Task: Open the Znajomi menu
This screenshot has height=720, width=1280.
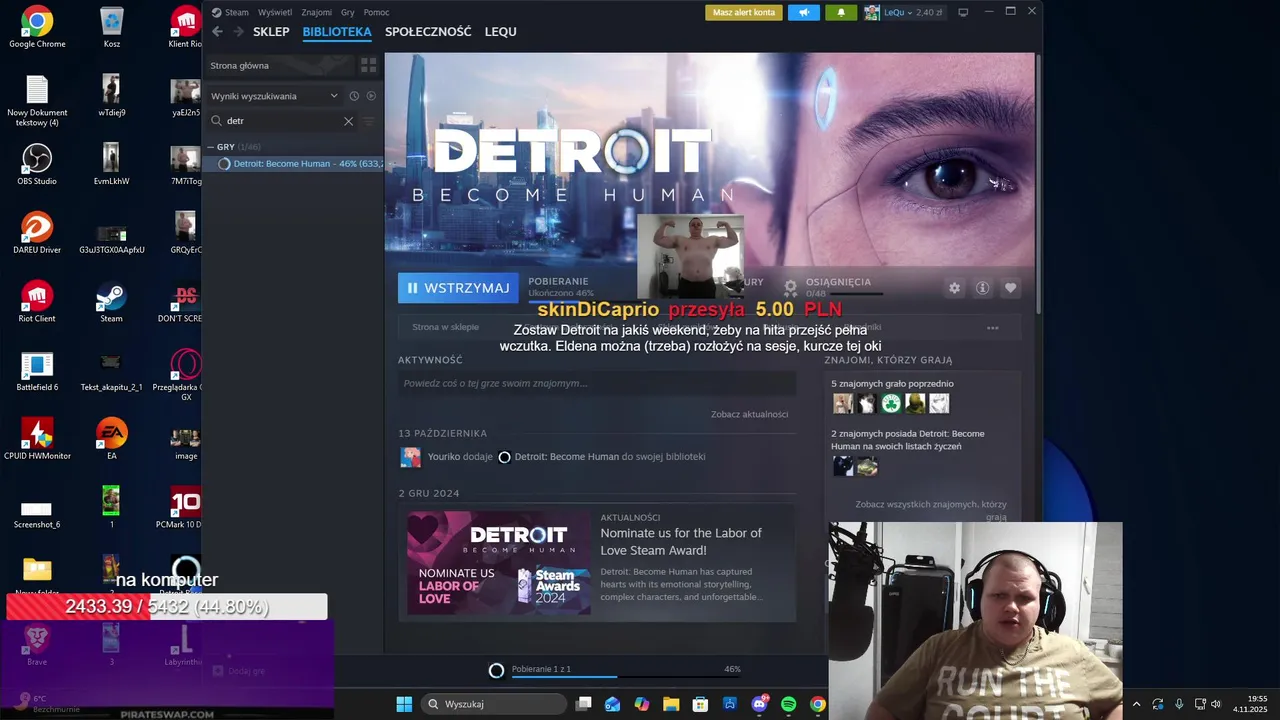Action: point(317,12)
